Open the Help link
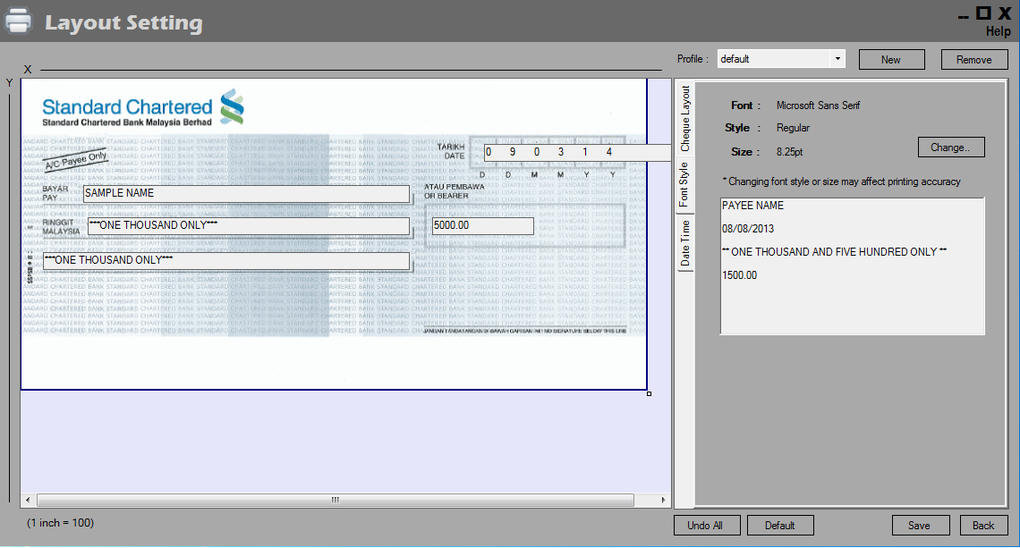Screen dimensions: 1020x548 click(998, 31)
